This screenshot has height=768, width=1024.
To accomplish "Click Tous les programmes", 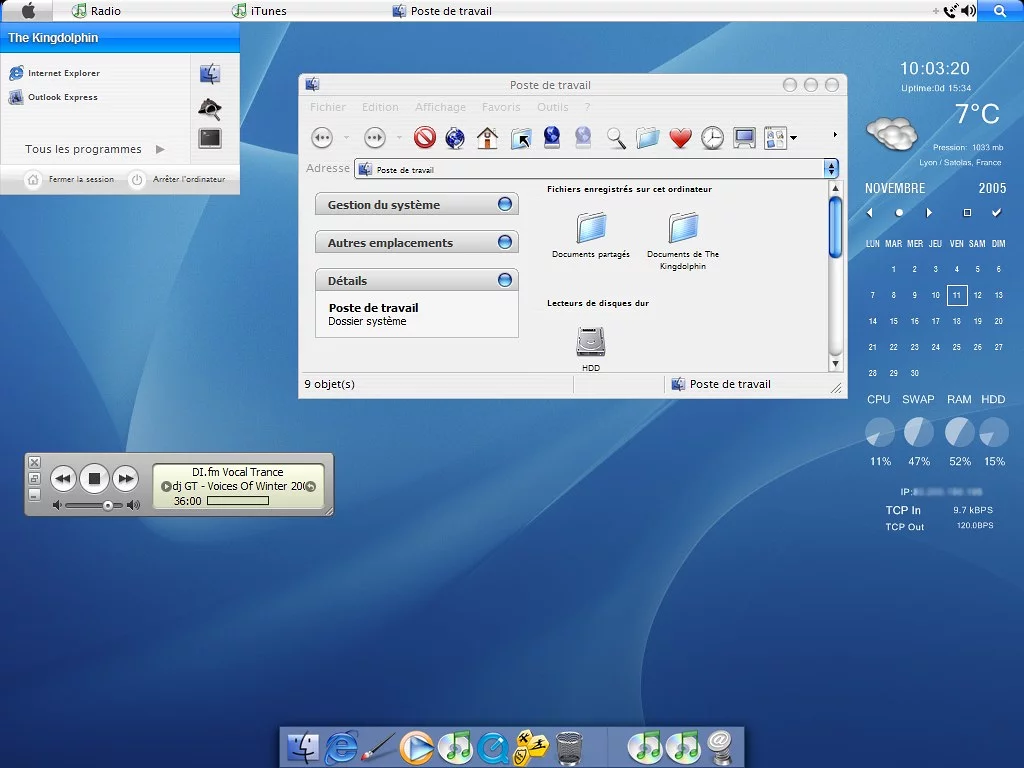I will point(84,149).
